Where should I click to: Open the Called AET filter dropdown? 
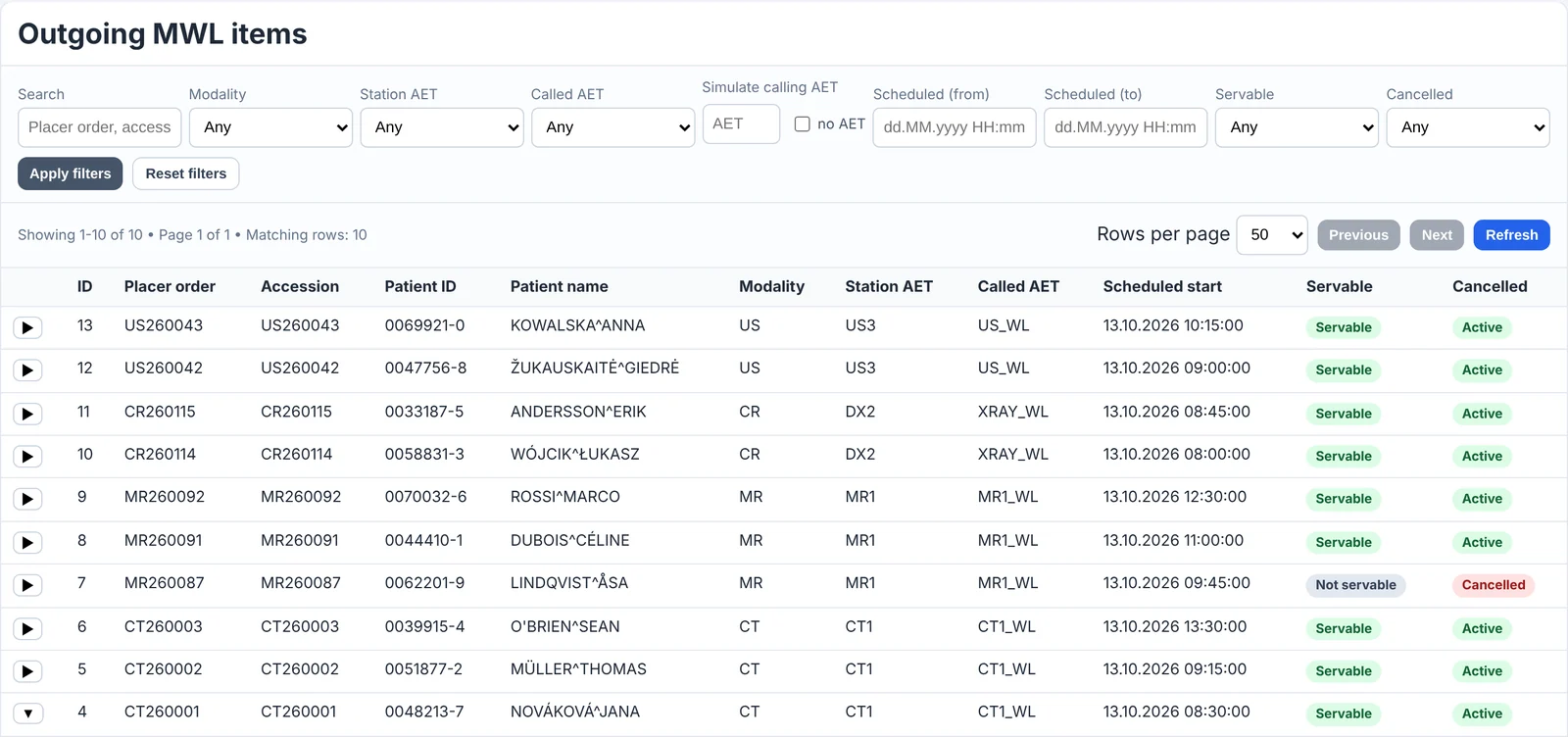612,127
